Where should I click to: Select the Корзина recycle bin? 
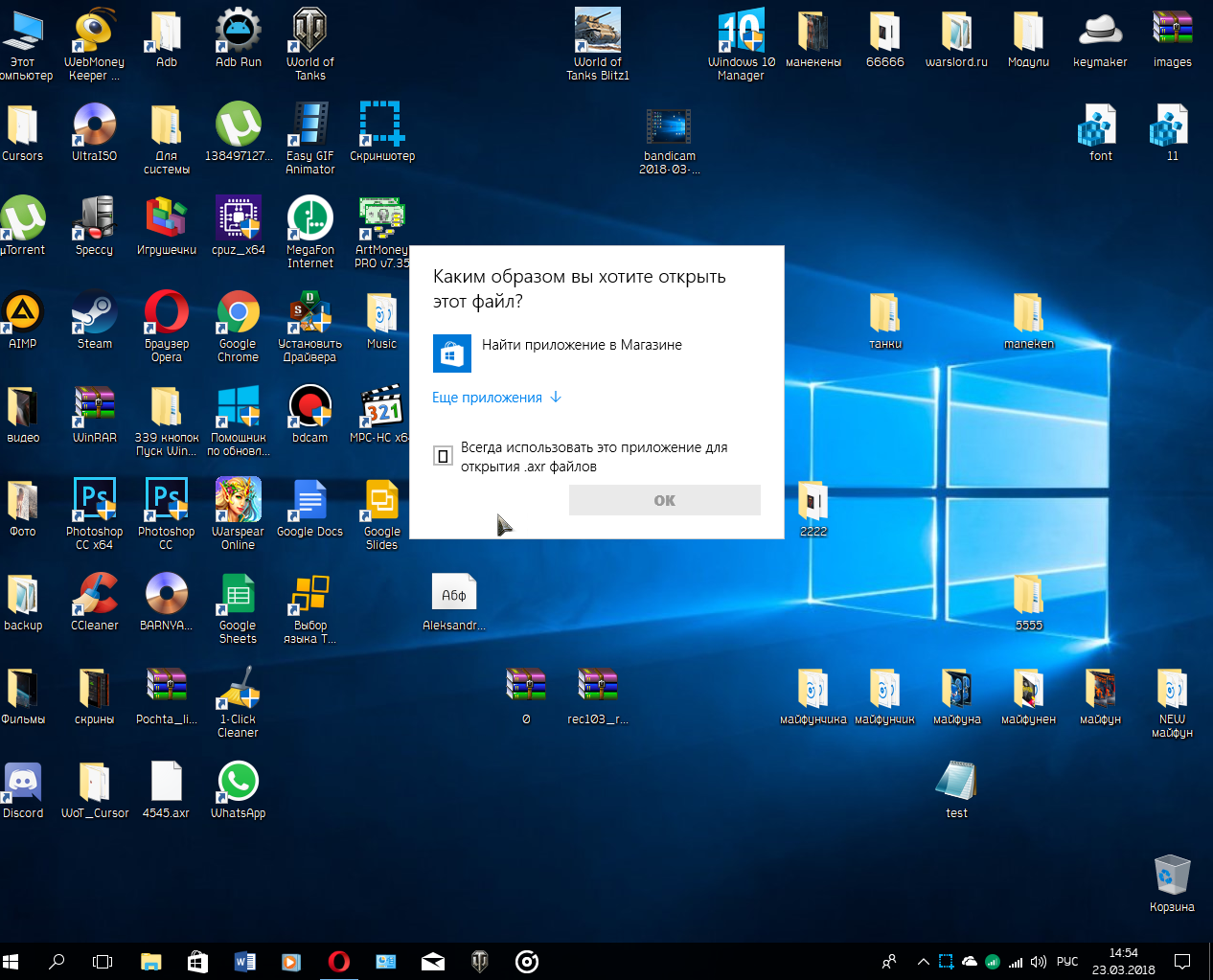[1172, 882]
